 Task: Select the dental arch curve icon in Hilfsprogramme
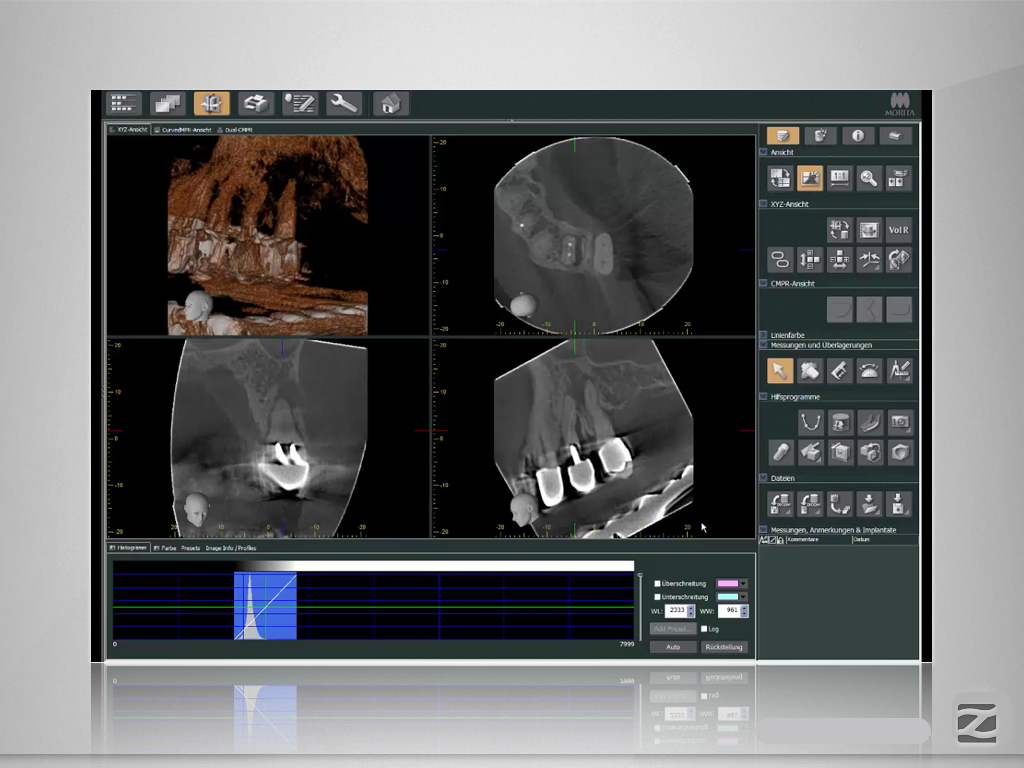(810, 422)
